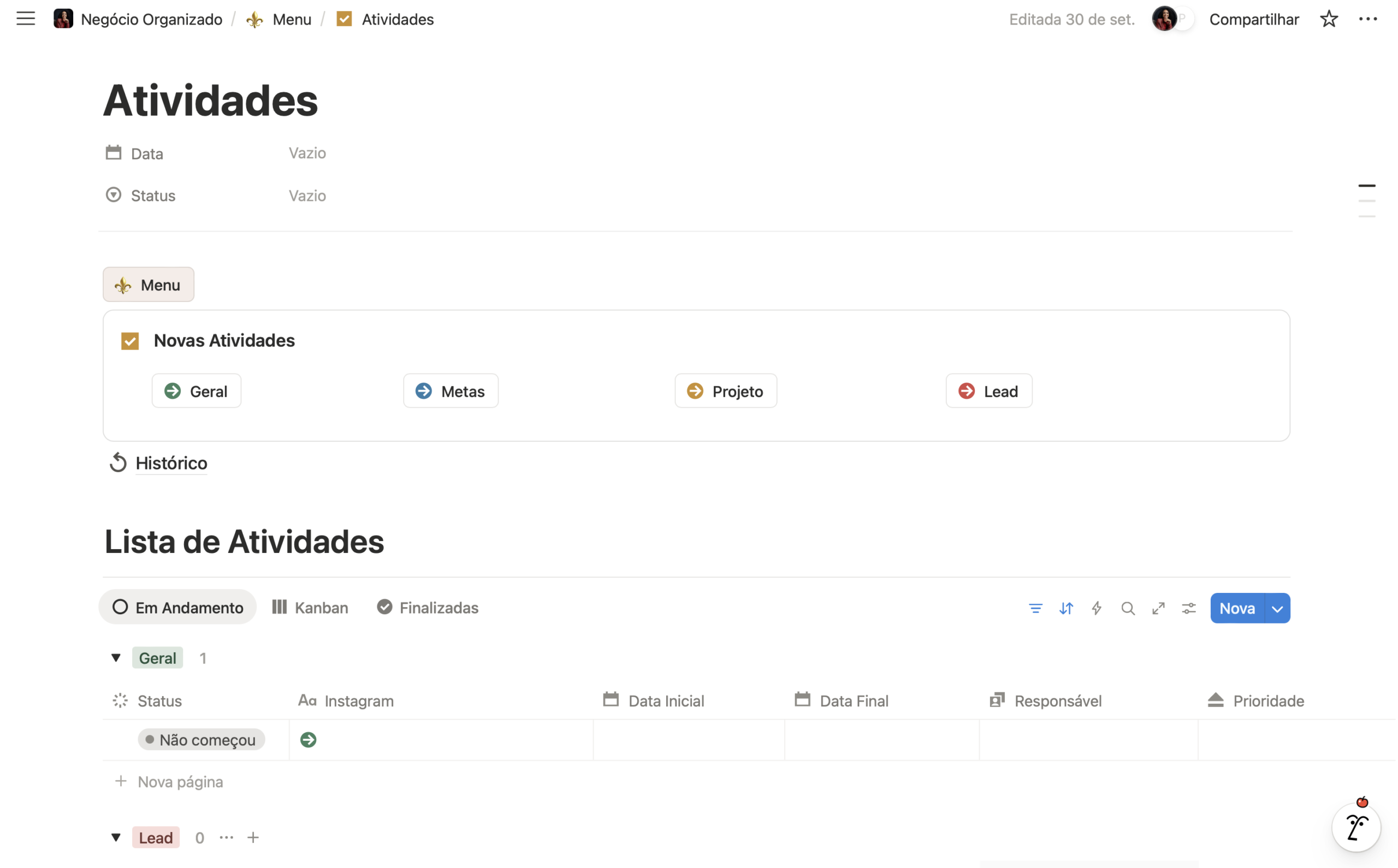Open the automations lightning bolt icon

[x=1097, y=609]
